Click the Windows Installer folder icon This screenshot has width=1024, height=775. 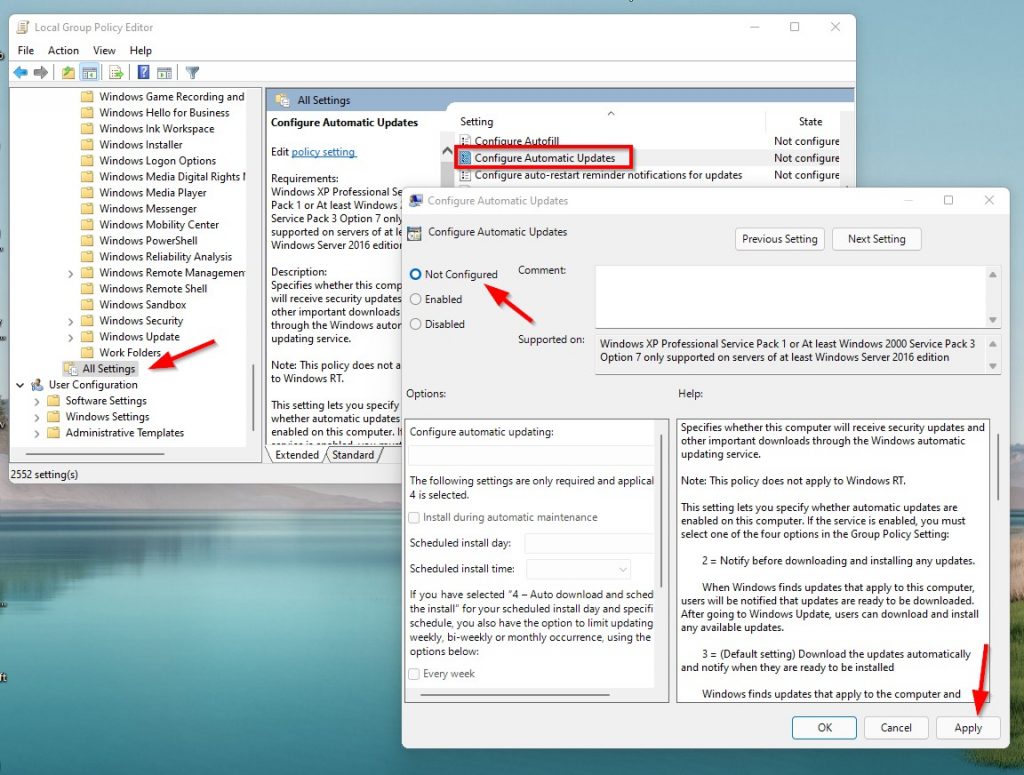click(x=87, y=144)
